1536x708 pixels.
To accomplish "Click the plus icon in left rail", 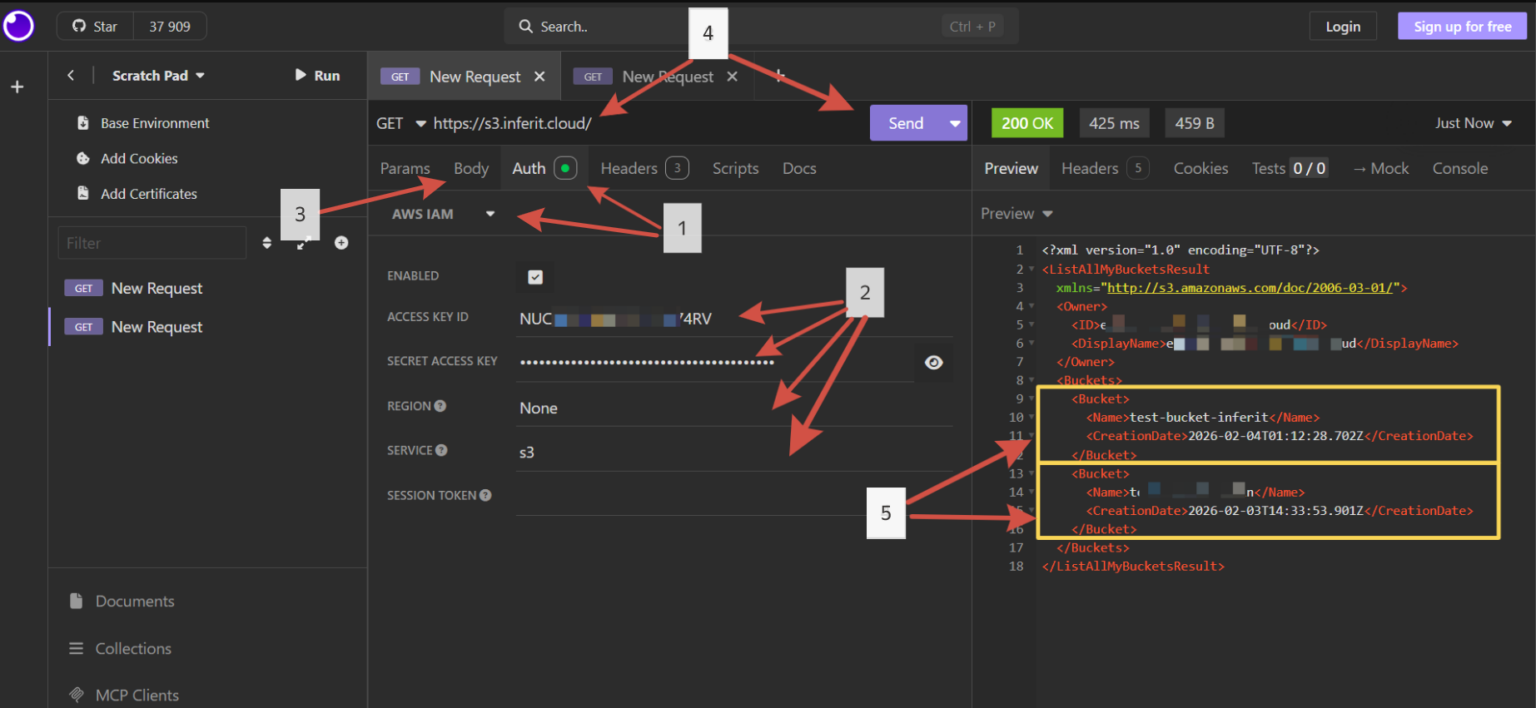I will coord(17,87).
